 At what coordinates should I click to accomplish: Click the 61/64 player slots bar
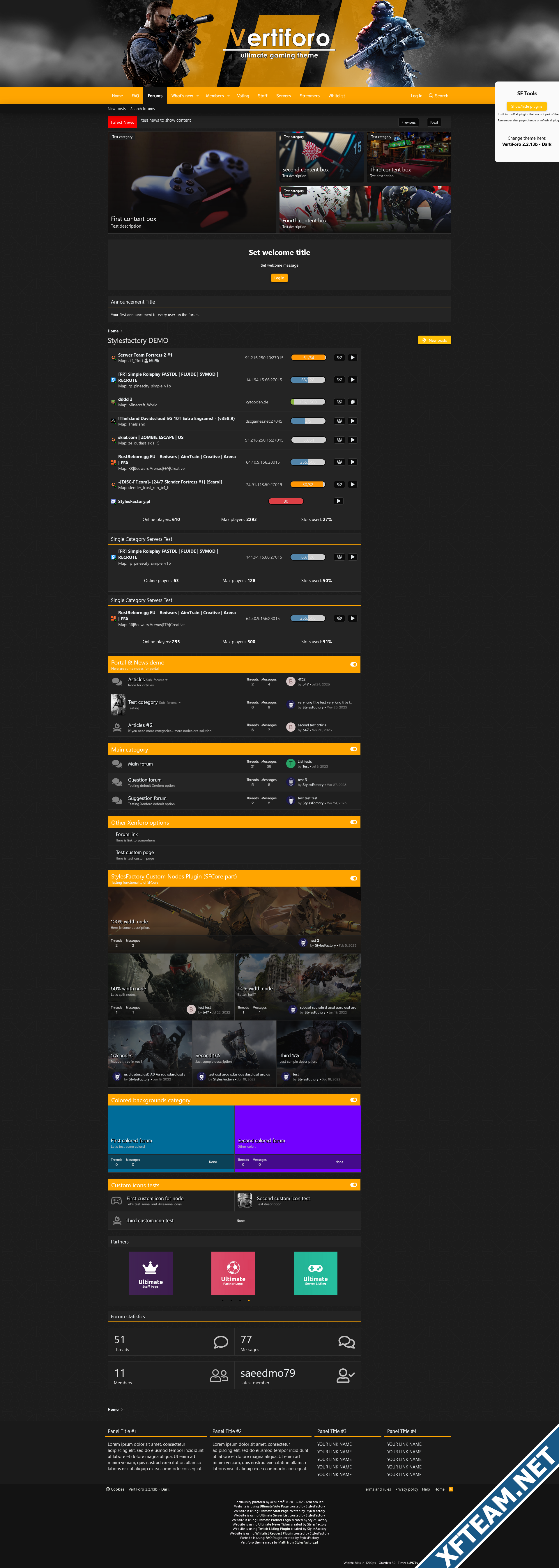tap(308, 358)
